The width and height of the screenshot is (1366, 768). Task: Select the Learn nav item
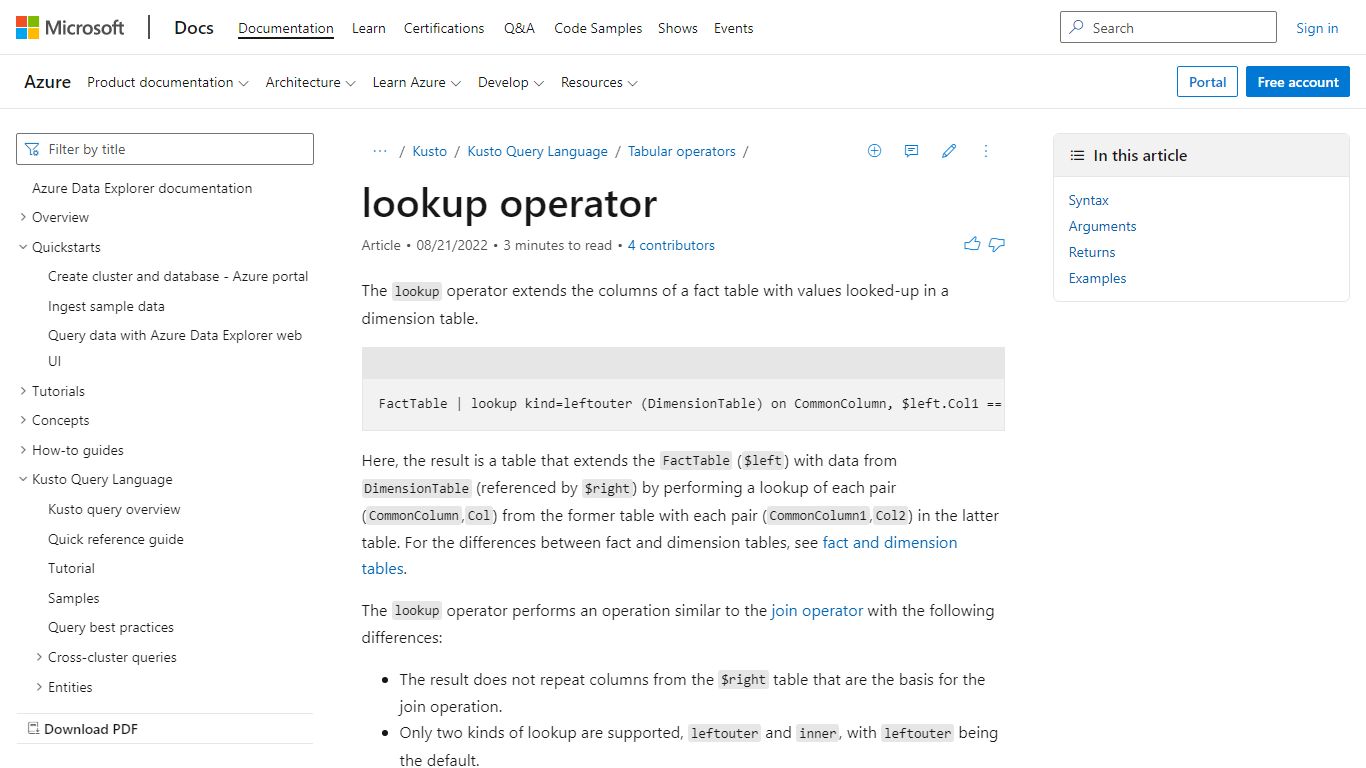[x=369, y=28]
